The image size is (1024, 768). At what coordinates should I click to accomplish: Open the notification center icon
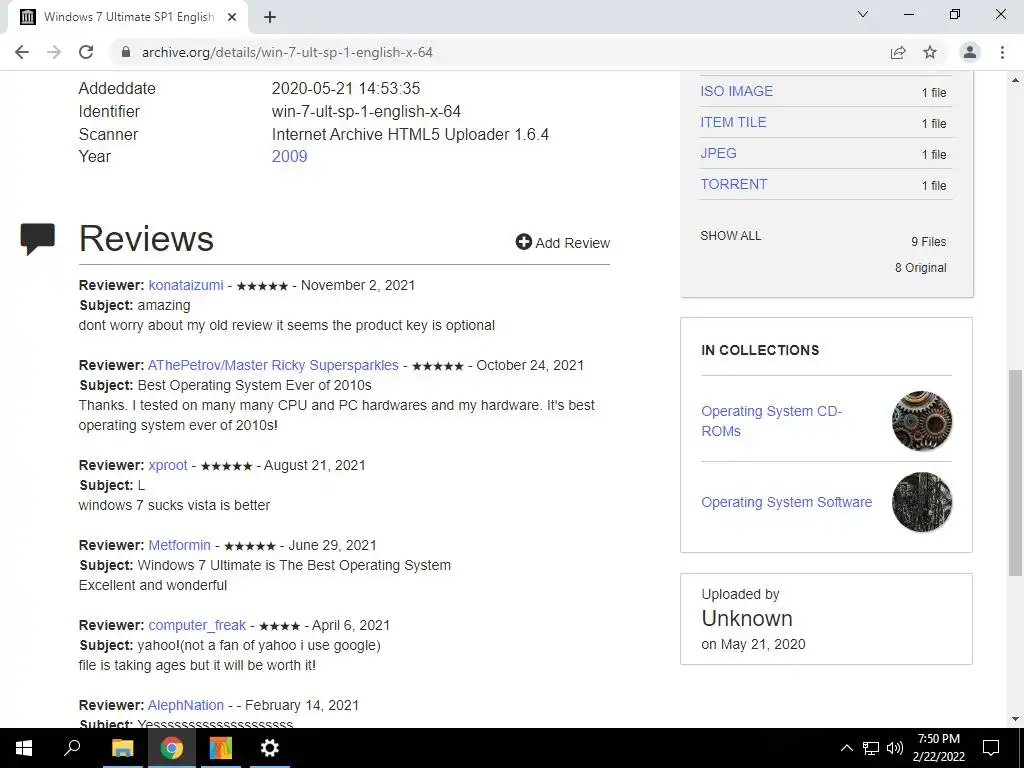pos(991,748)
